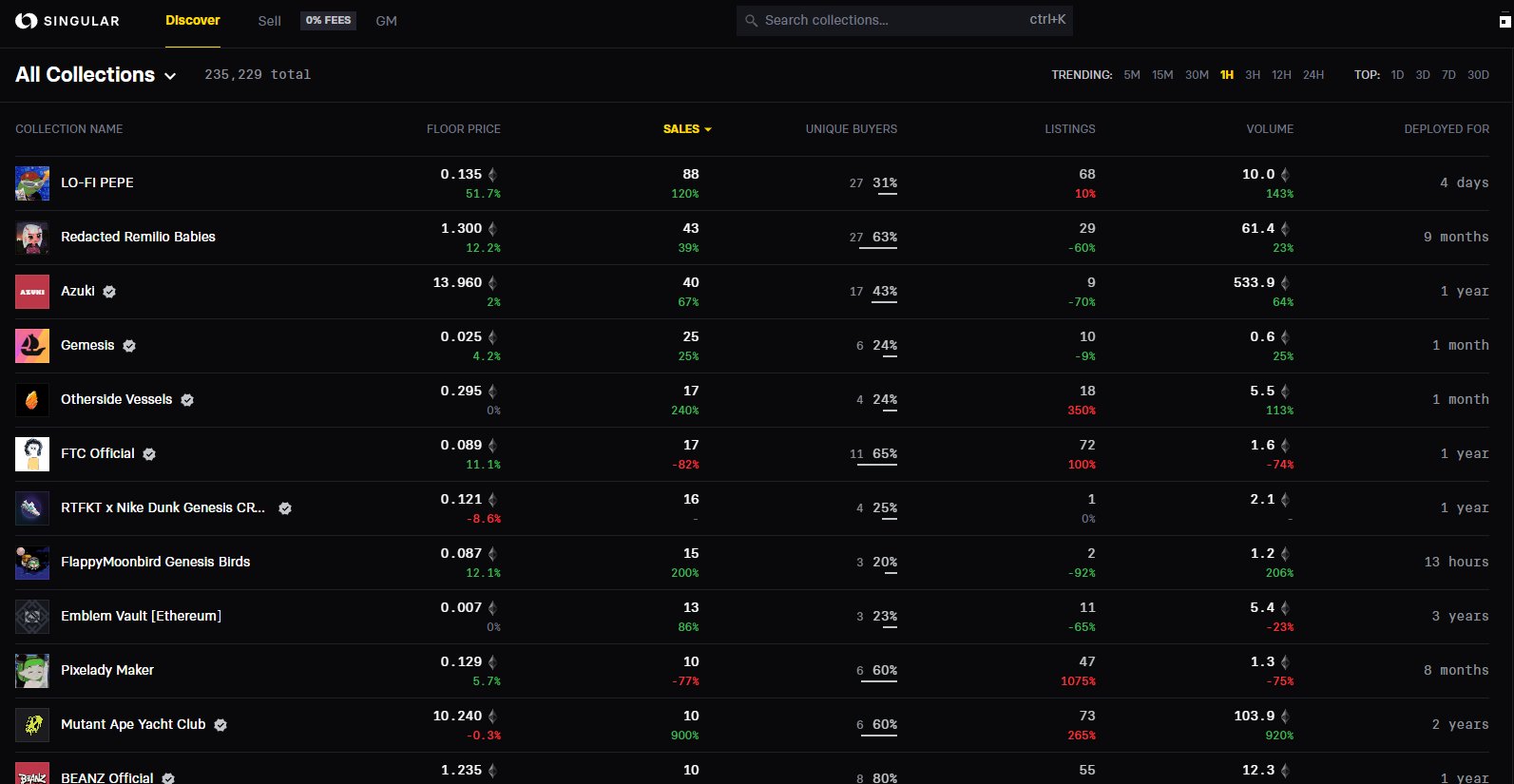Select trending 24H timeframe
1514x784 pixels.
tap(1313, 75)
